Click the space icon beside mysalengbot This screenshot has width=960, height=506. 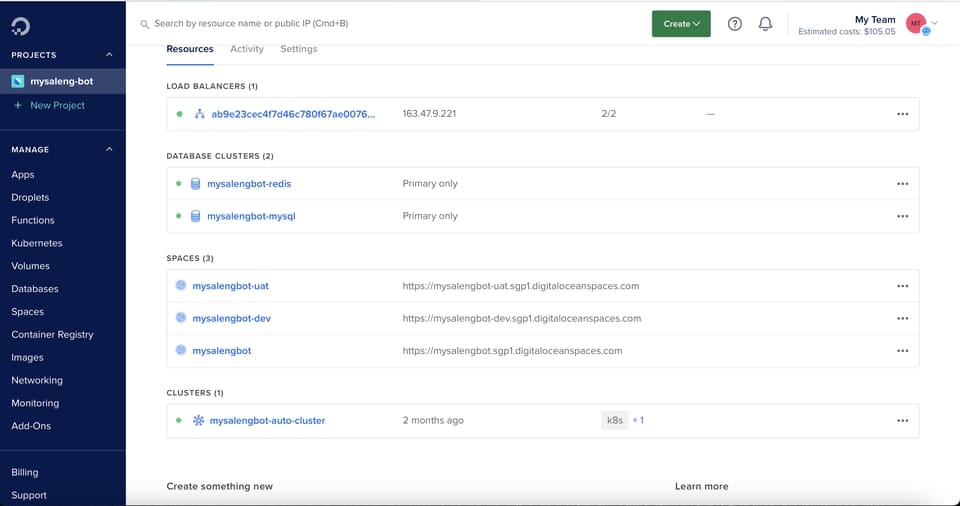pos(181,350)
